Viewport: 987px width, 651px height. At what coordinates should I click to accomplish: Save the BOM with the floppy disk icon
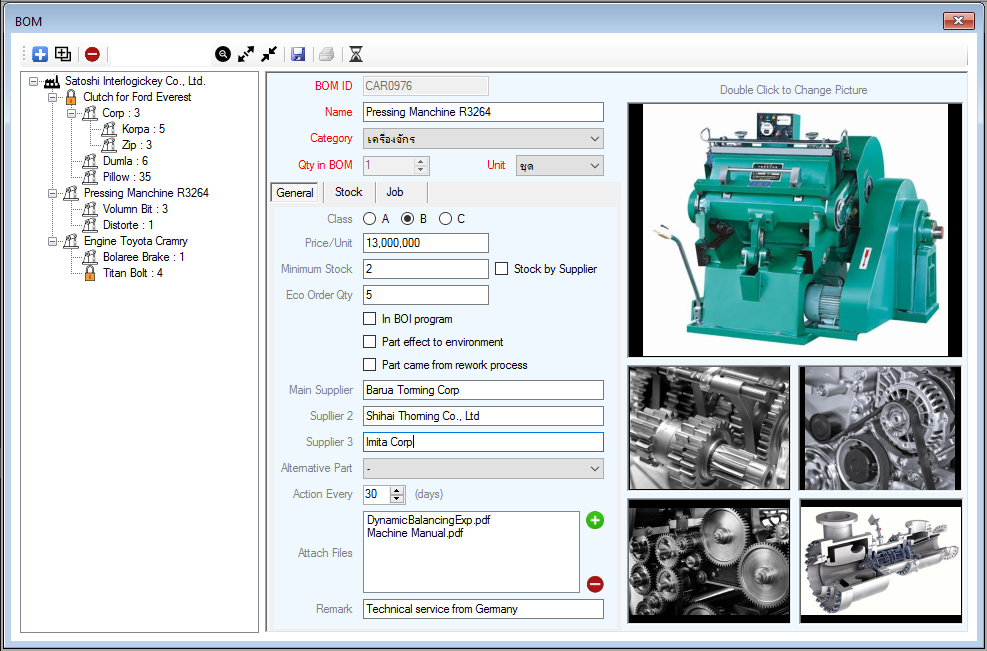click(298, 54)
